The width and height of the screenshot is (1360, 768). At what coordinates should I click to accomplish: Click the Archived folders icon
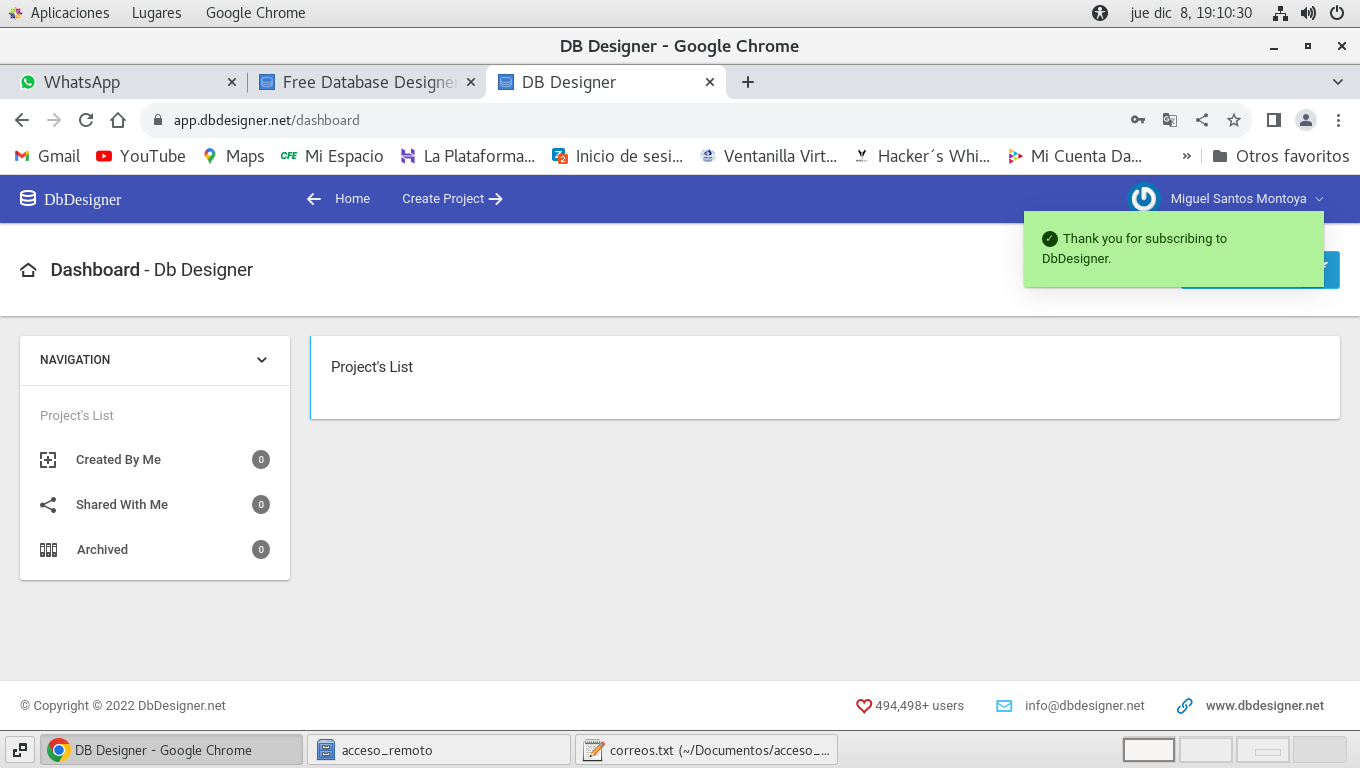click(x=48, y=550)
